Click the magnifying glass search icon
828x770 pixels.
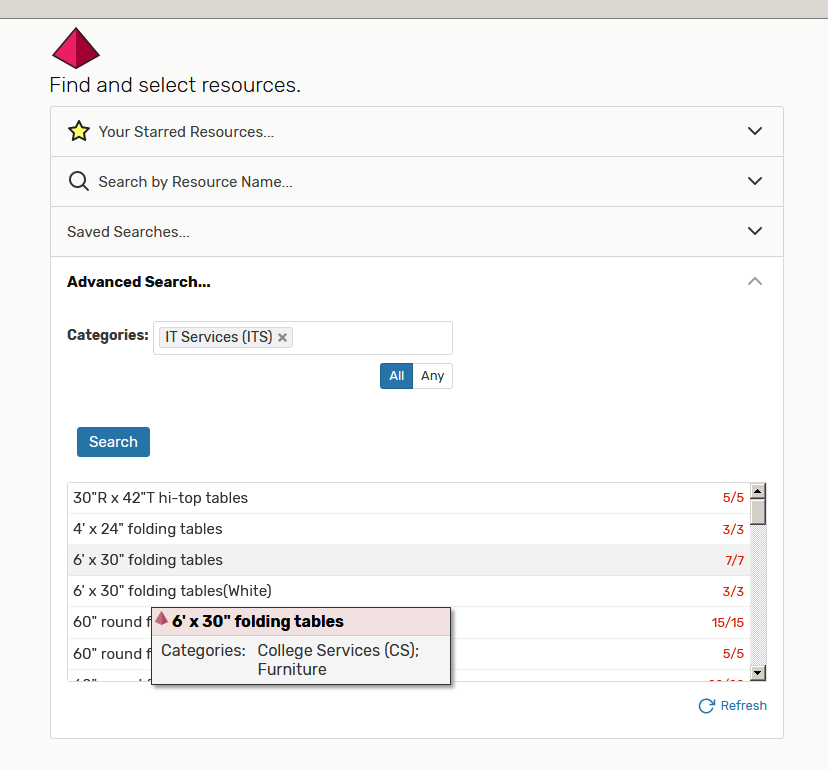coord(79,182)
